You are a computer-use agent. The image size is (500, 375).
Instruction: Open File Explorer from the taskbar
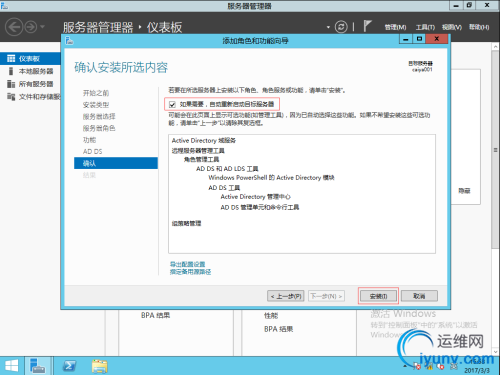[x=99, y=366]
